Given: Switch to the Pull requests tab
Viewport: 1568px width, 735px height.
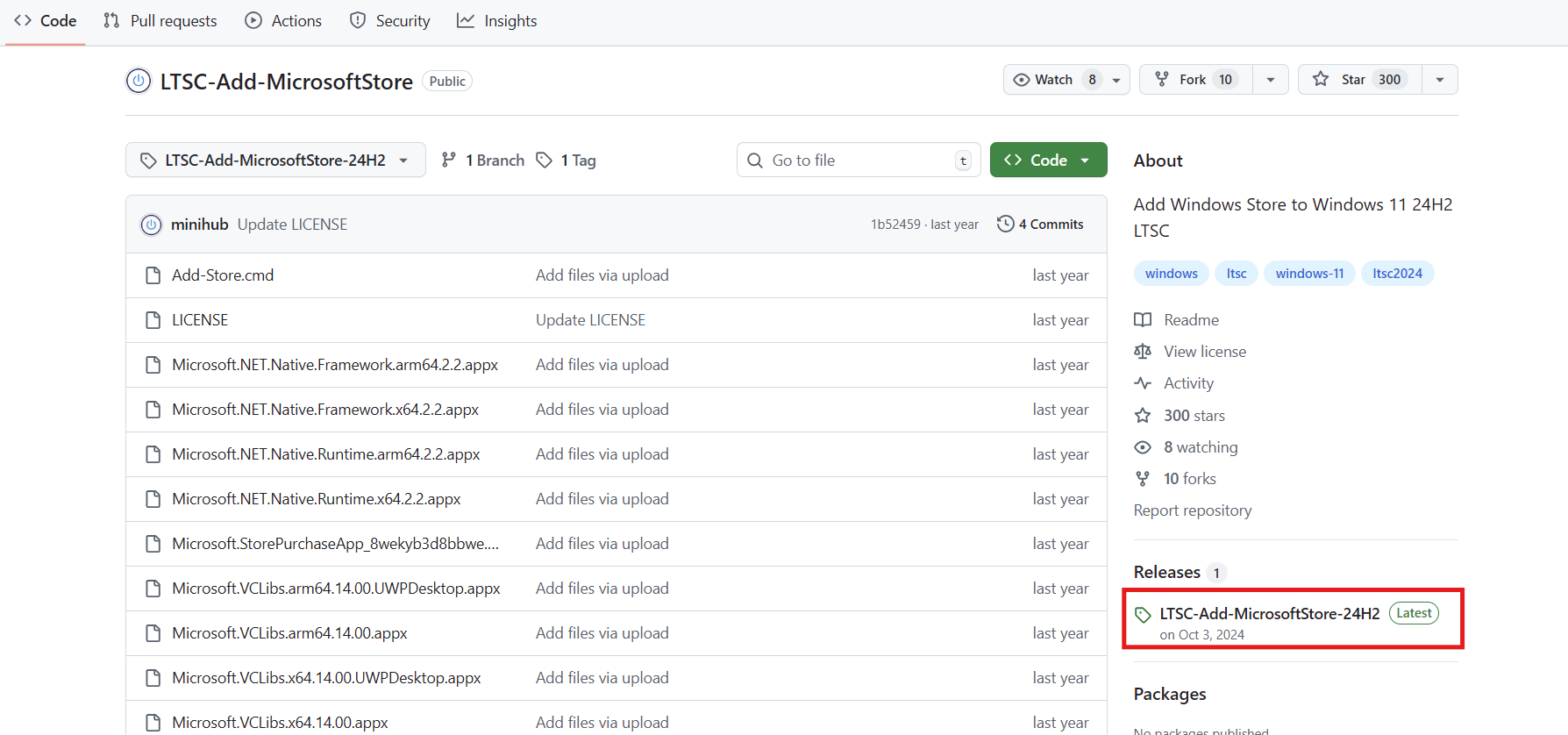Looking at the screenshot, I should 160,21.
